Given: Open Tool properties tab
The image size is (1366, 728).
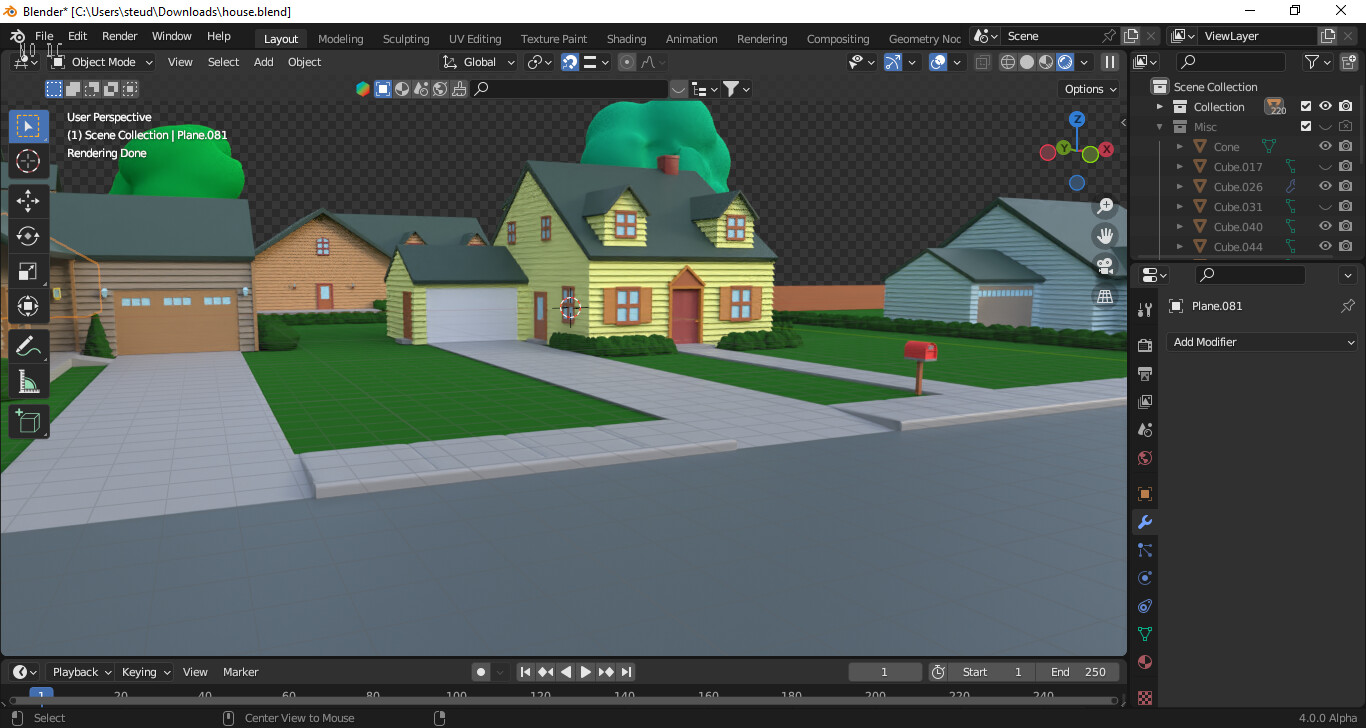Looking at the screenshot, I should click(1146, 310).
